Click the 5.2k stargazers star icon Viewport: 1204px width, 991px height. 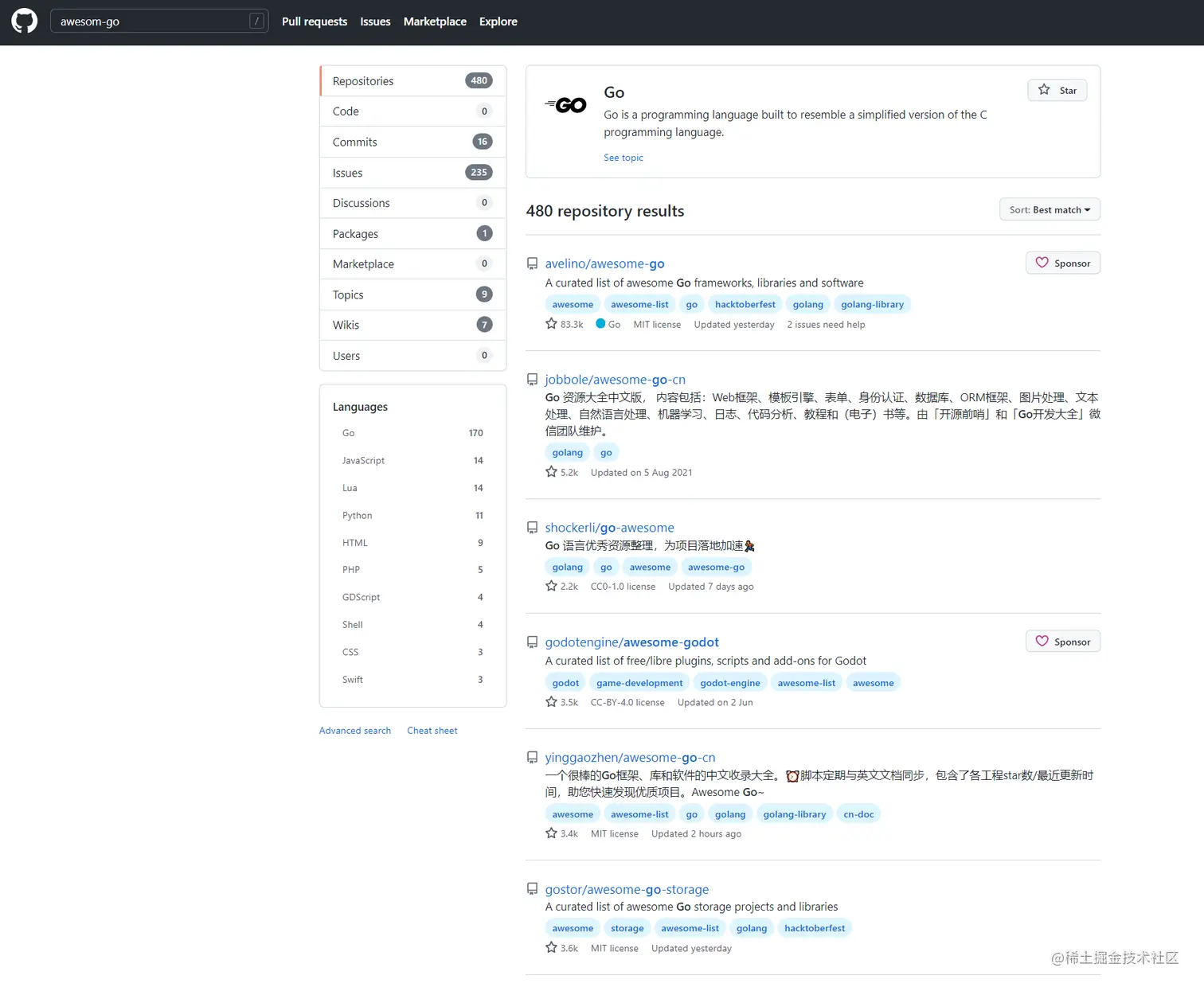pos(551,472)
